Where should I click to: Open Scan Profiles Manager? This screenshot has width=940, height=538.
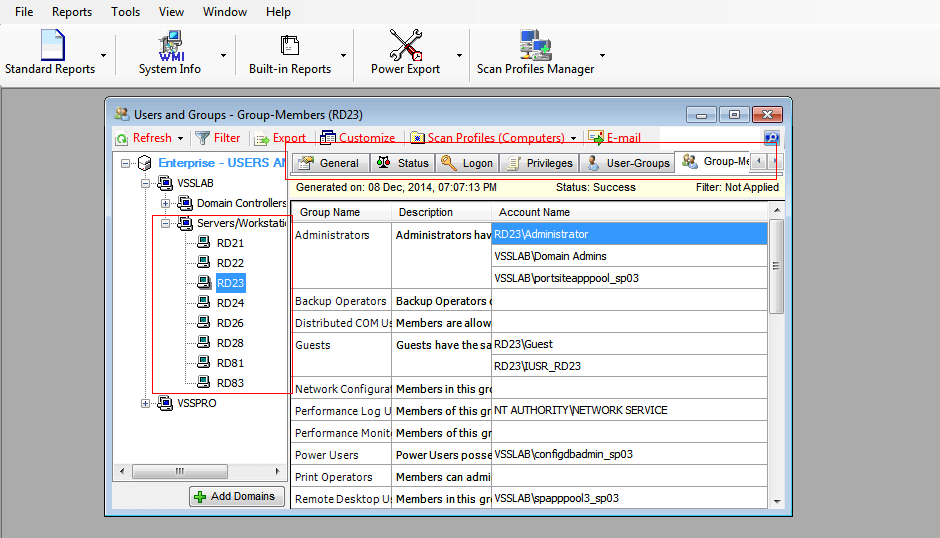point(535,53)
